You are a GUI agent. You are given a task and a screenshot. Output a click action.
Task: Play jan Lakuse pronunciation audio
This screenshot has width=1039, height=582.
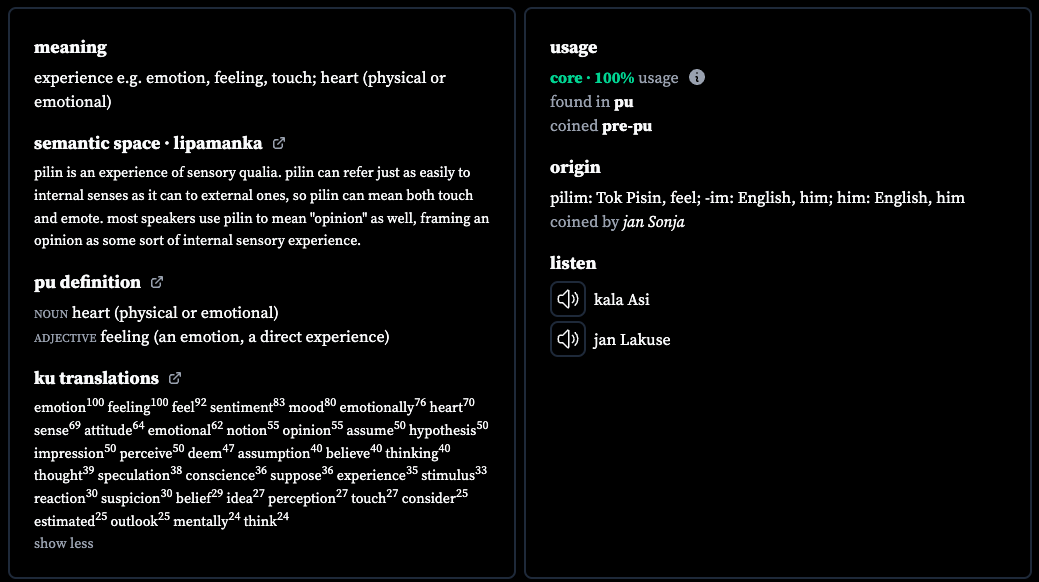click(x=568, y=339)
